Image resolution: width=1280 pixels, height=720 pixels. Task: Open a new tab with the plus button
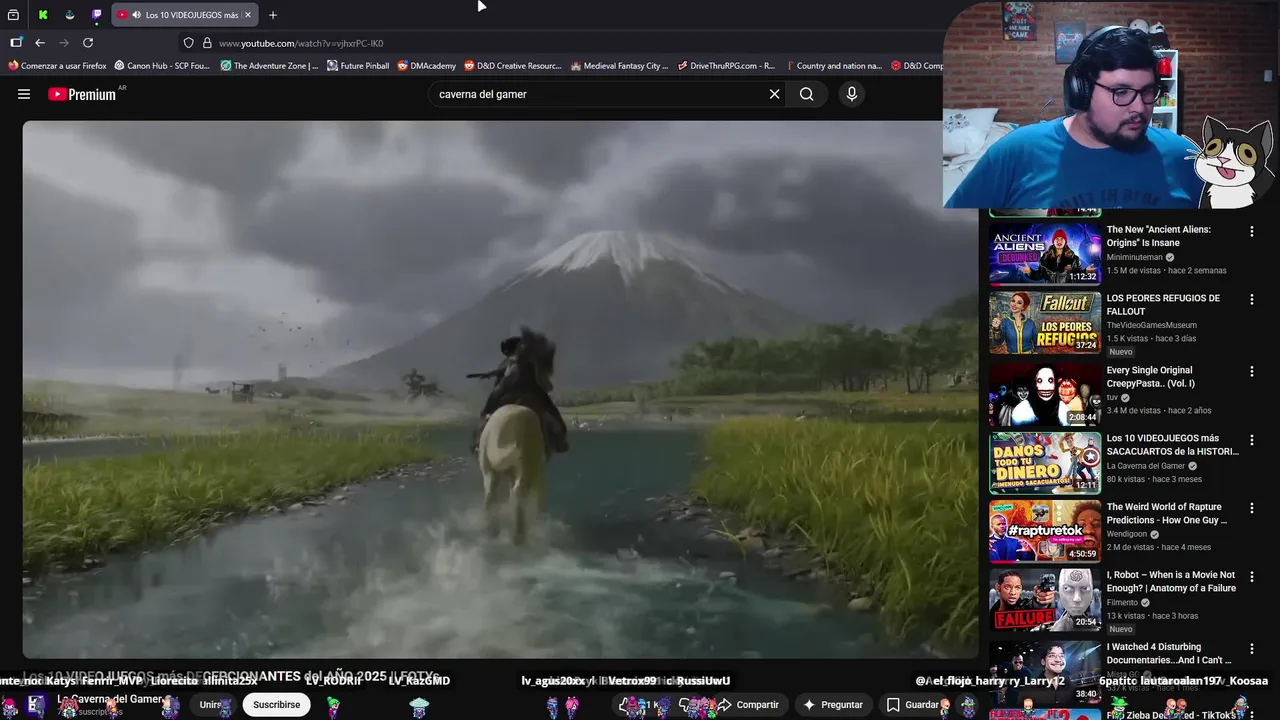pyautogui.click(x=273, y=15)
